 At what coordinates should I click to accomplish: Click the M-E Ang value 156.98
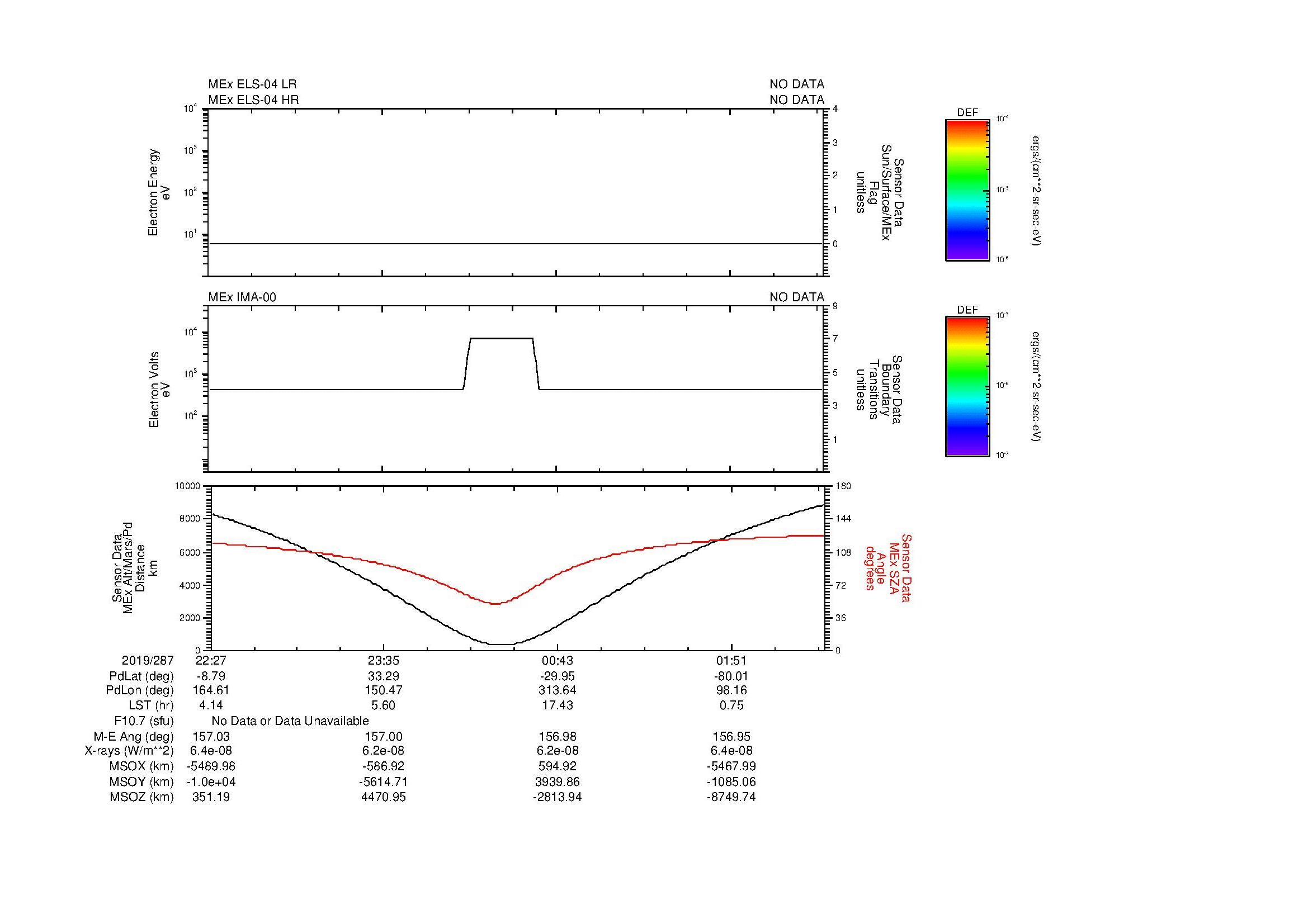[557, 736]
